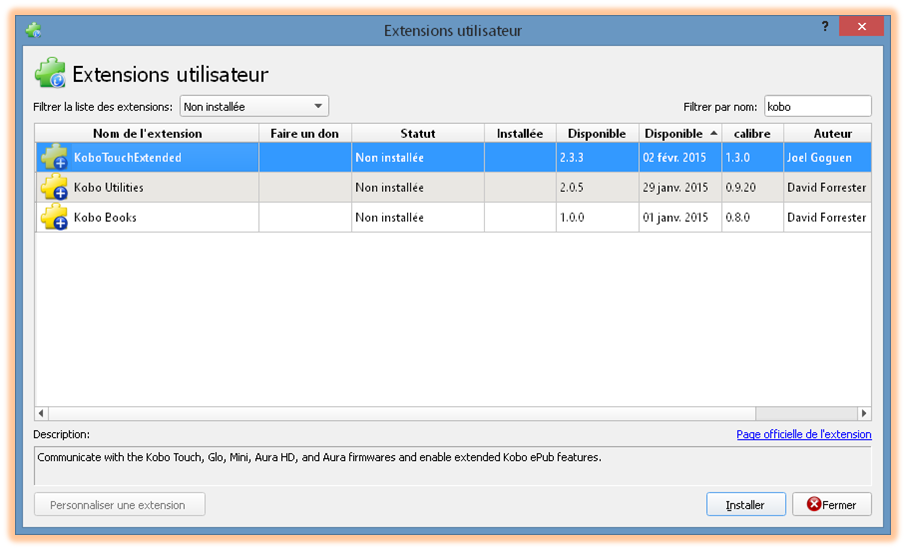Click date 02 févr. 2015 cell
This screenshot has height=550, width=906.
[x=680, y=158]
